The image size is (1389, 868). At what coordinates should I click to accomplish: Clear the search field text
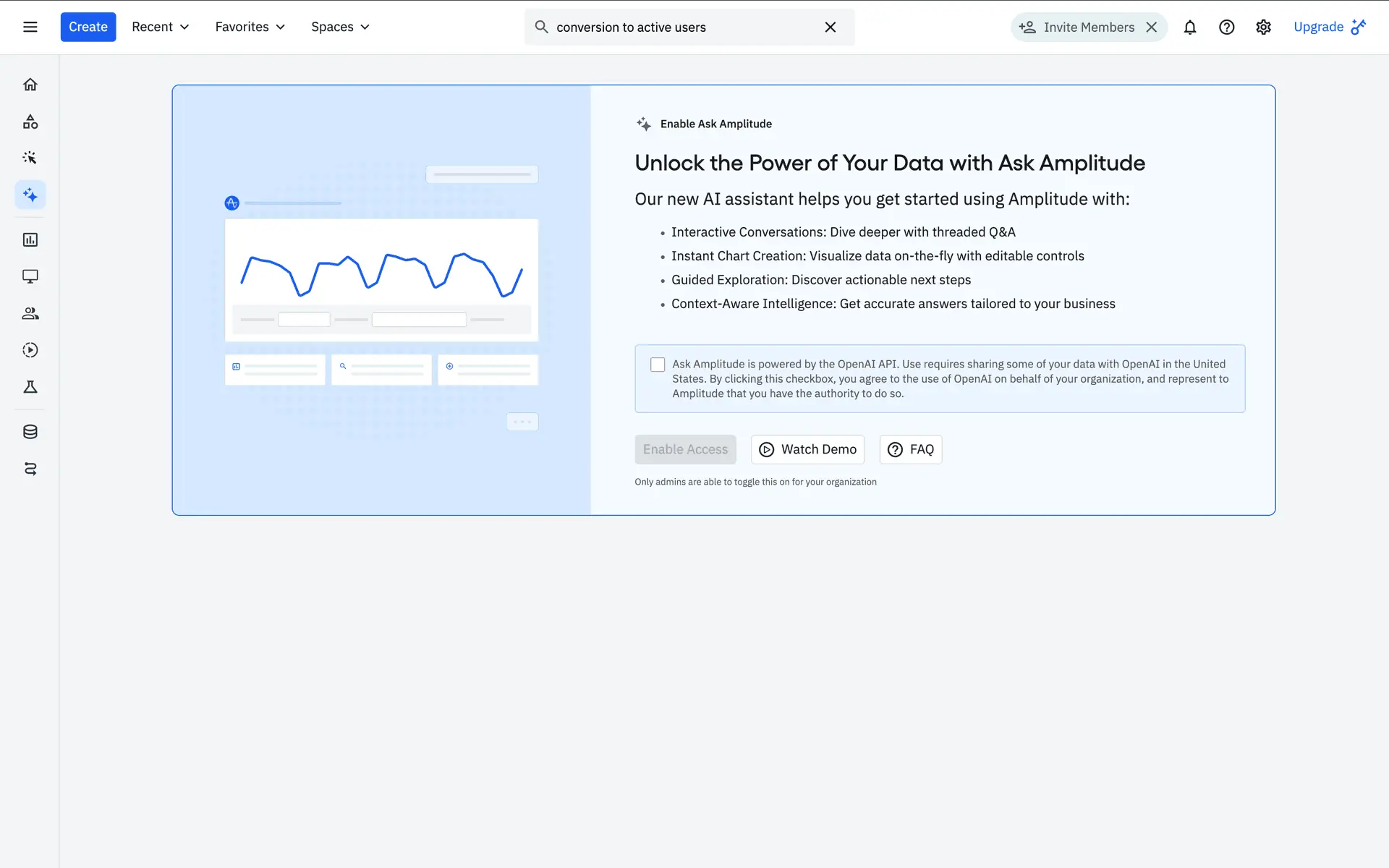(830, 27)
